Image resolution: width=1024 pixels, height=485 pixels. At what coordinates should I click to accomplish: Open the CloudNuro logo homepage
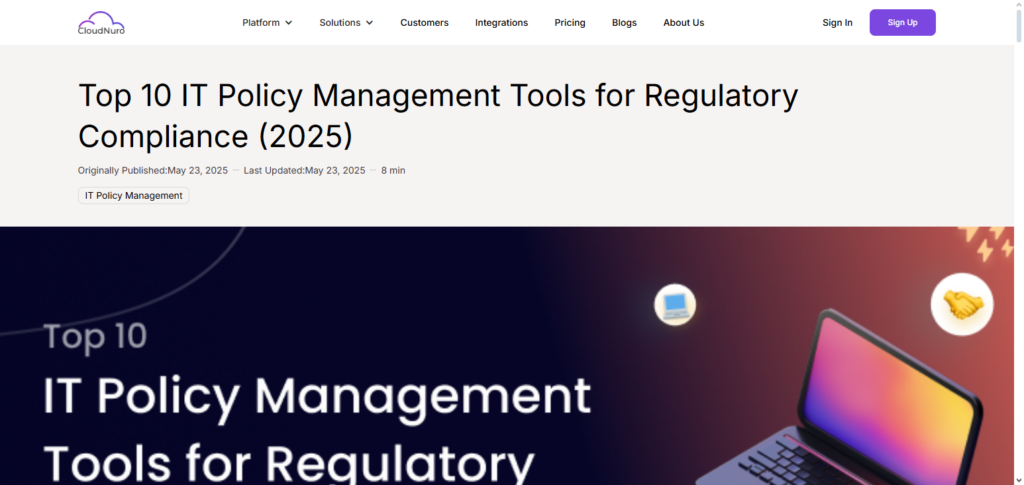[101, 22]
